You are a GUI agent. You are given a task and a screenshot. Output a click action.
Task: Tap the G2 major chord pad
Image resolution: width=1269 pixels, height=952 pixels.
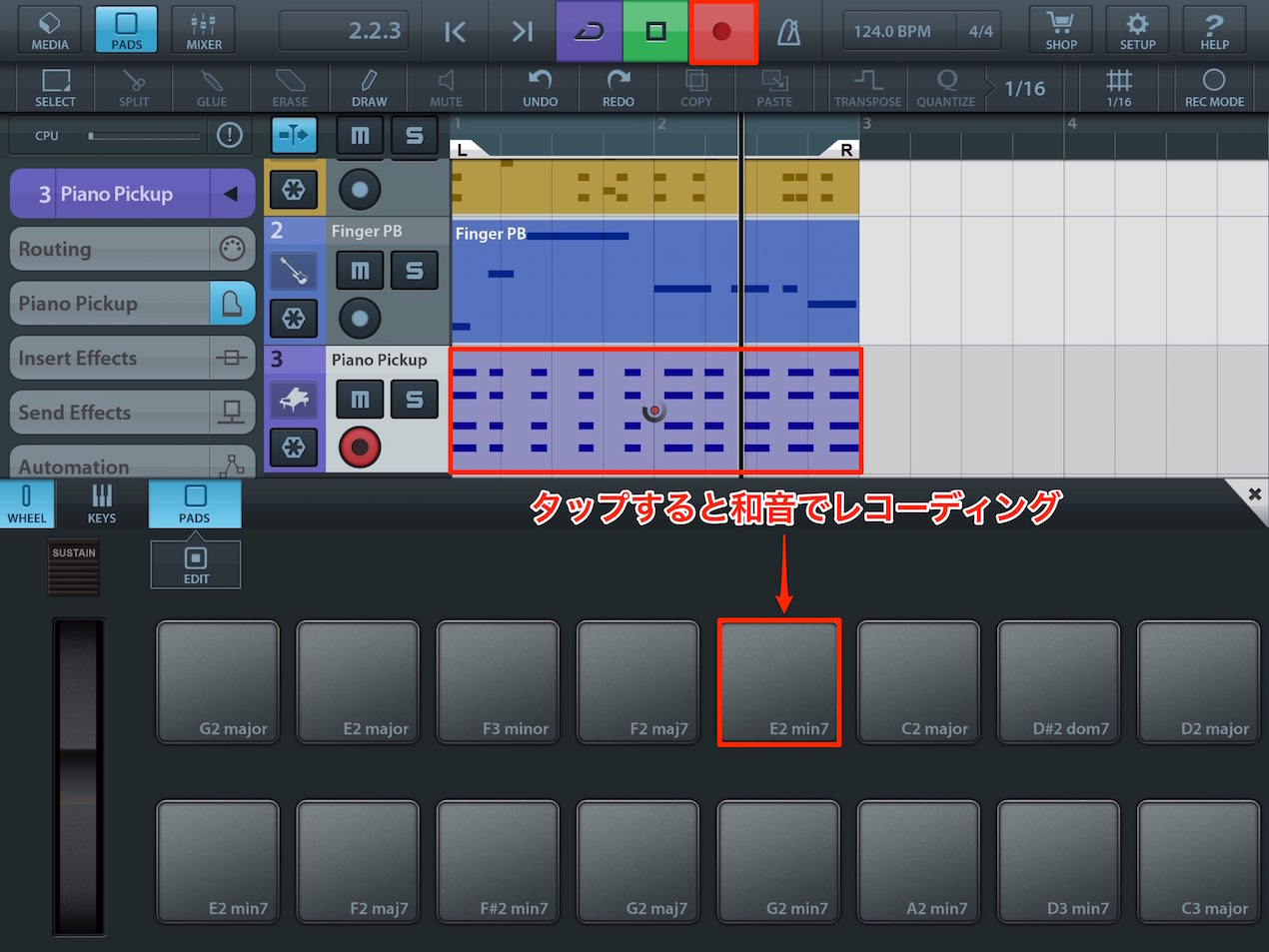(x=218, y=682)
